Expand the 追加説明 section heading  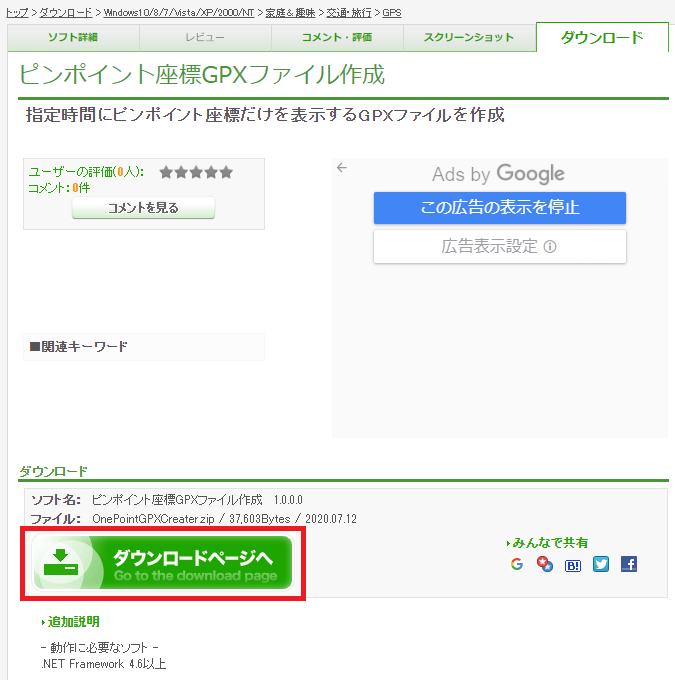[x=73, y=622]
